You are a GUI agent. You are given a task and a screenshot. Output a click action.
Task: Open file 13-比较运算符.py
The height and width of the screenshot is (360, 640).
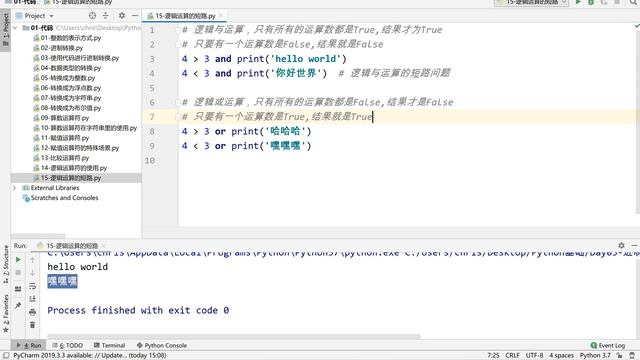[x=61, y=158]
